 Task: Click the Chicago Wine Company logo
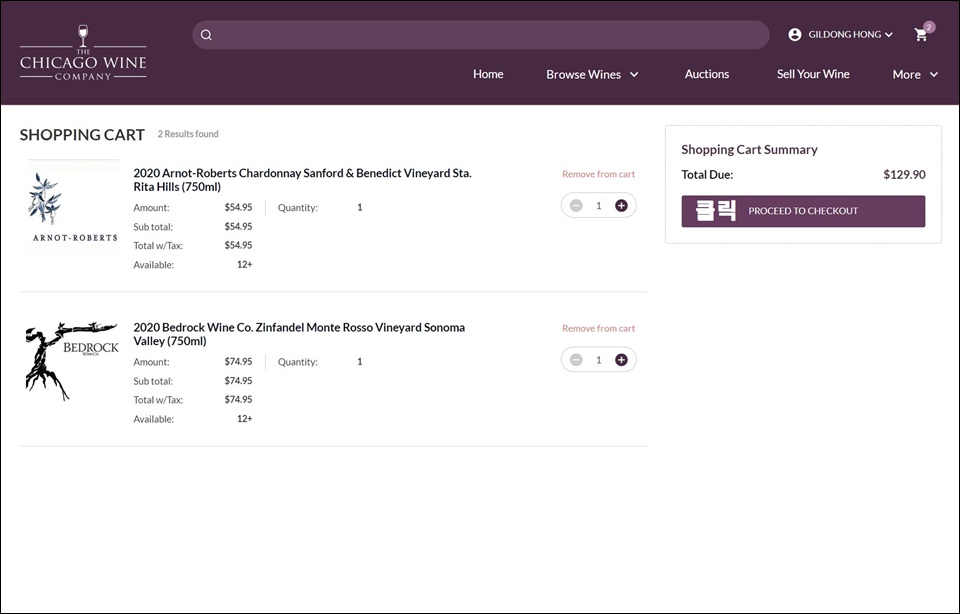(x=83, y=53)
